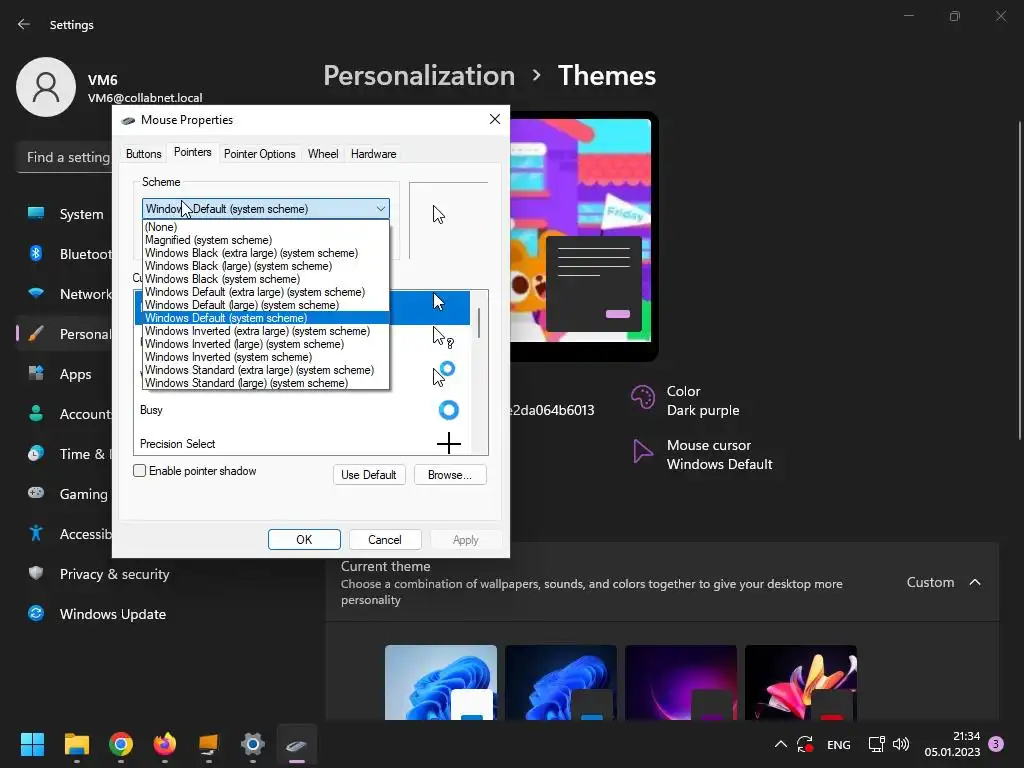
Task: Select Windows Inverted (system scheme)
Action: [x=266, y=357]
